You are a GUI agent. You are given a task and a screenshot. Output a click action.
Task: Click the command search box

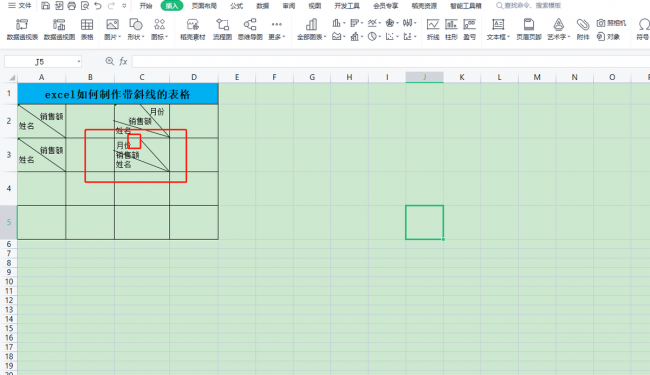click(x=529, y=6)
